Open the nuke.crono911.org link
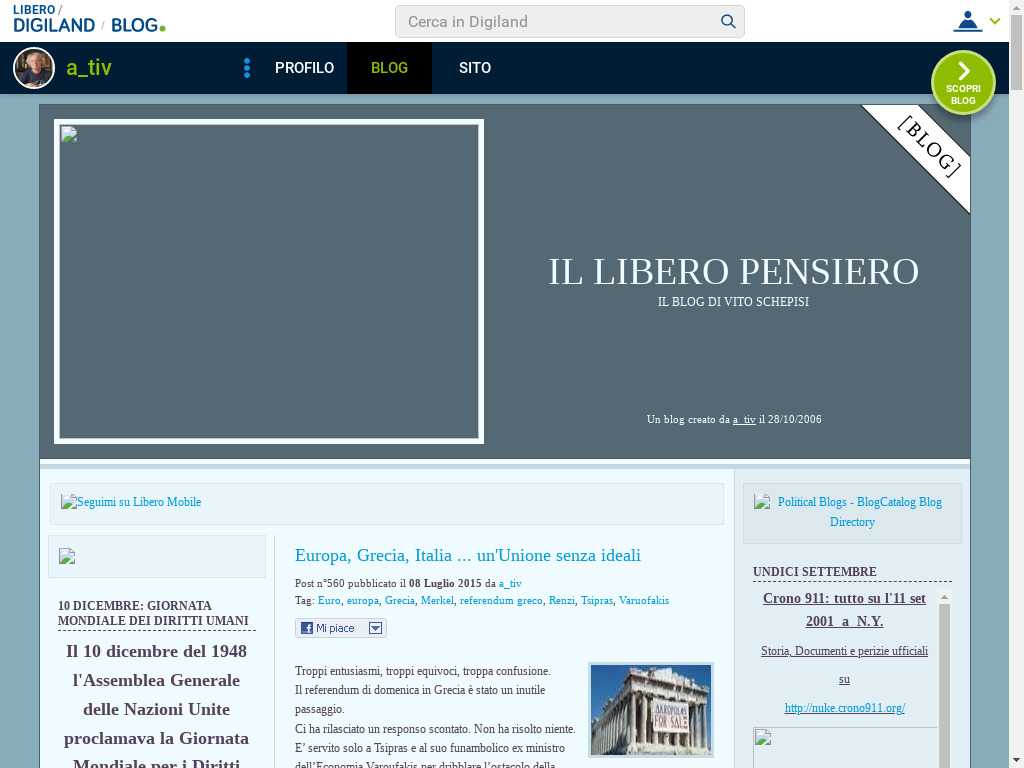The height and width of the screenshot is (768, 1024). tap(844, 708)
